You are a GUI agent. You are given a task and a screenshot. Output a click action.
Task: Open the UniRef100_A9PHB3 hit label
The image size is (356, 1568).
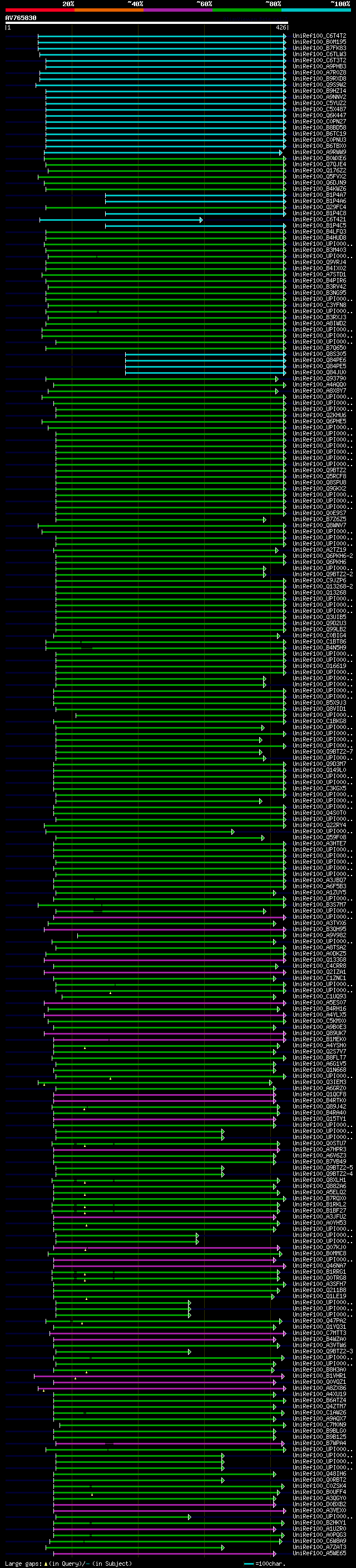point(319,66)
